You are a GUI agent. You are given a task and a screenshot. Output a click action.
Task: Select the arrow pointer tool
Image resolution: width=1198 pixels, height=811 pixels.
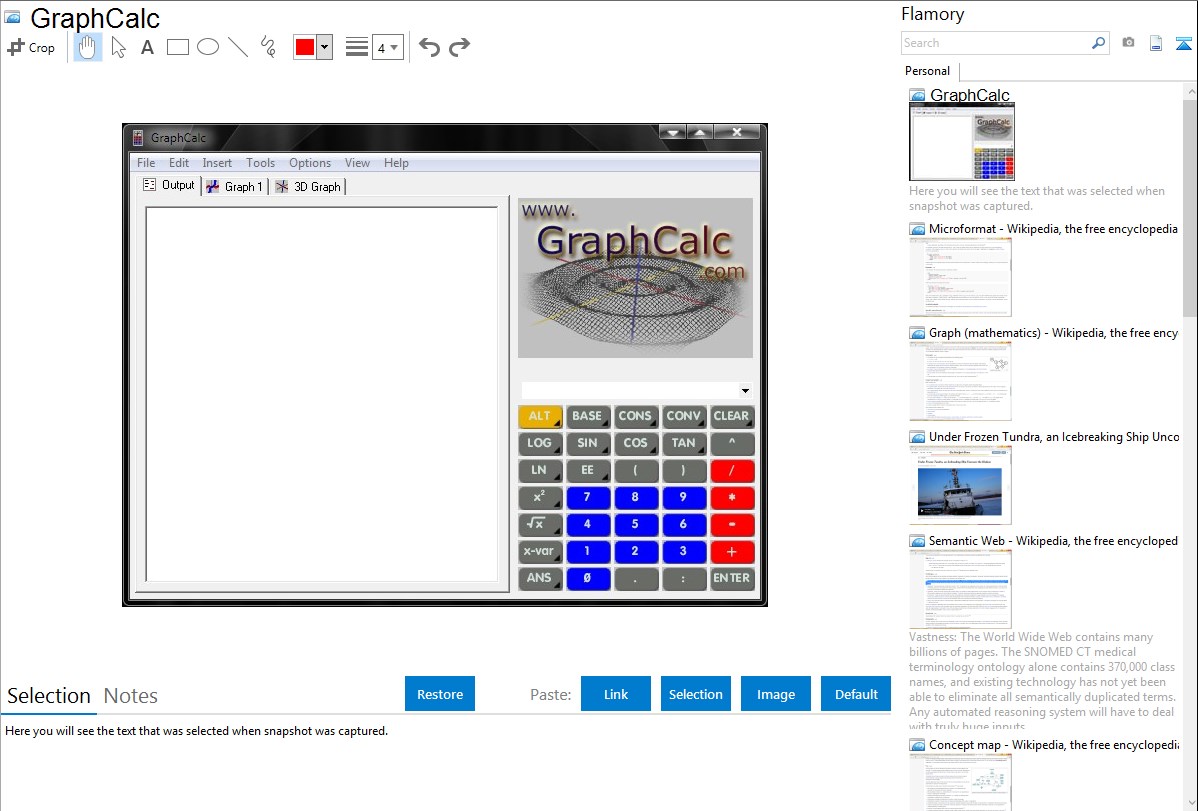coord(118,47)
